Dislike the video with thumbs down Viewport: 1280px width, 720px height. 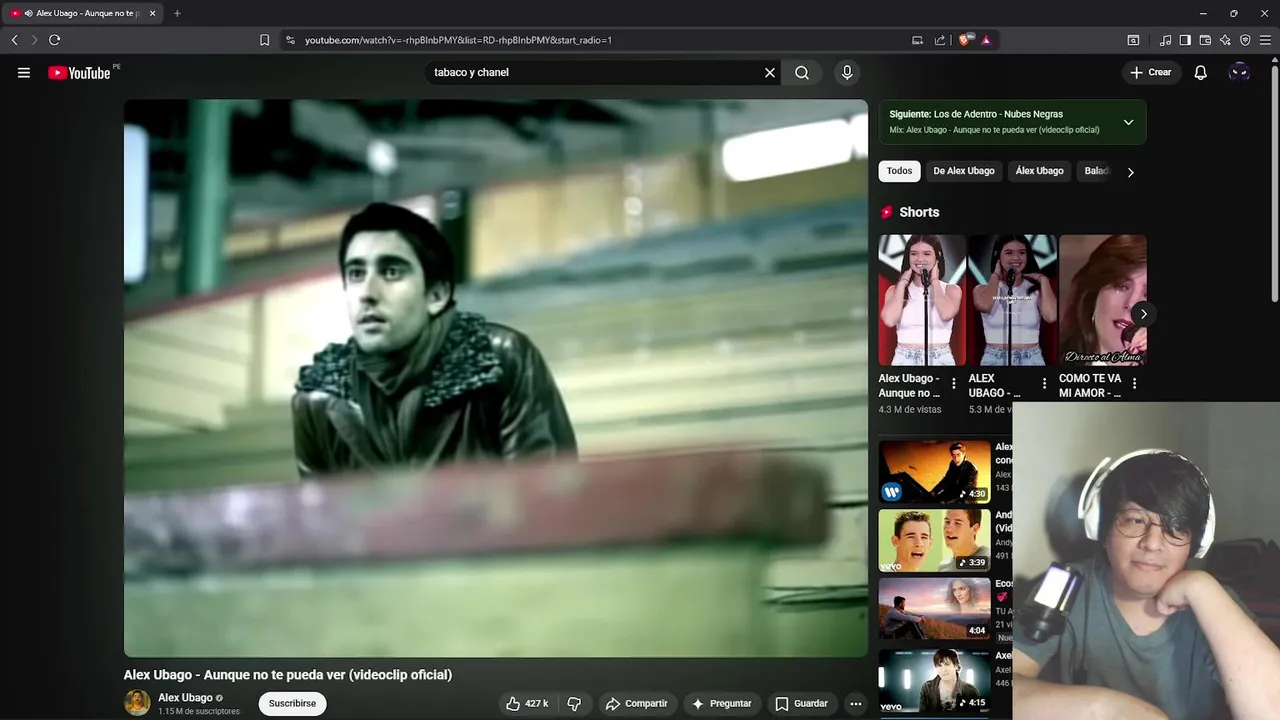coord(574,703)
